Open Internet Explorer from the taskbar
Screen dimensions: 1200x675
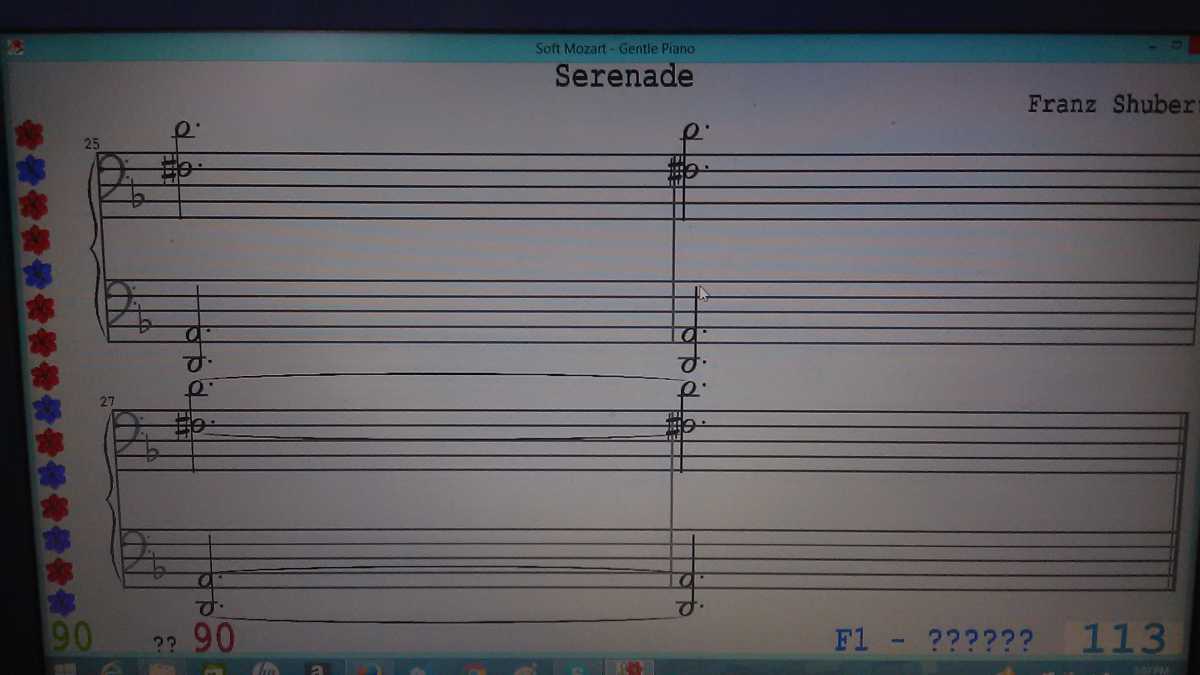click(112, 668)
